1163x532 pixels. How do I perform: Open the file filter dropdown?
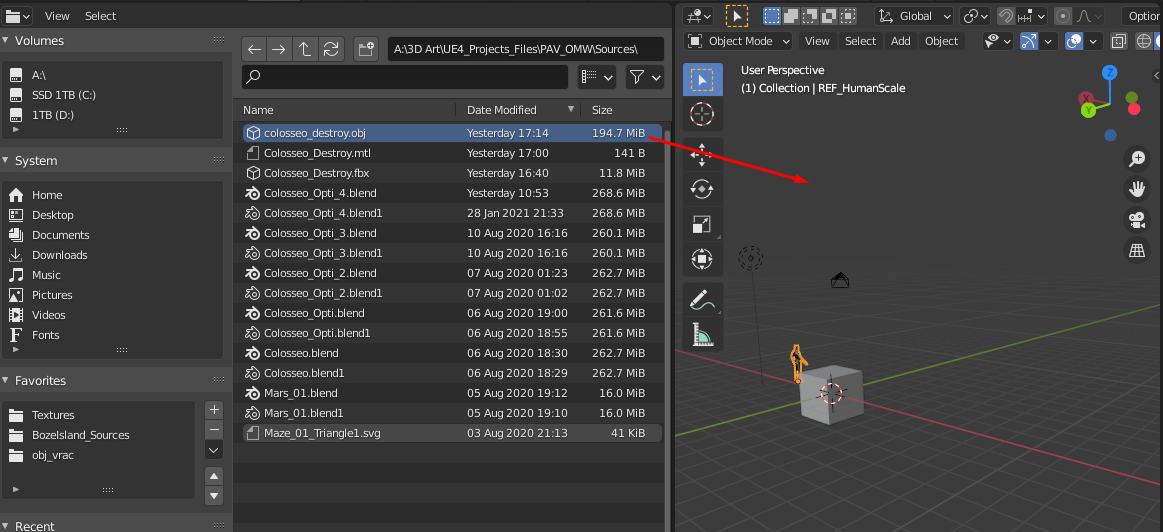pos(644,76)
